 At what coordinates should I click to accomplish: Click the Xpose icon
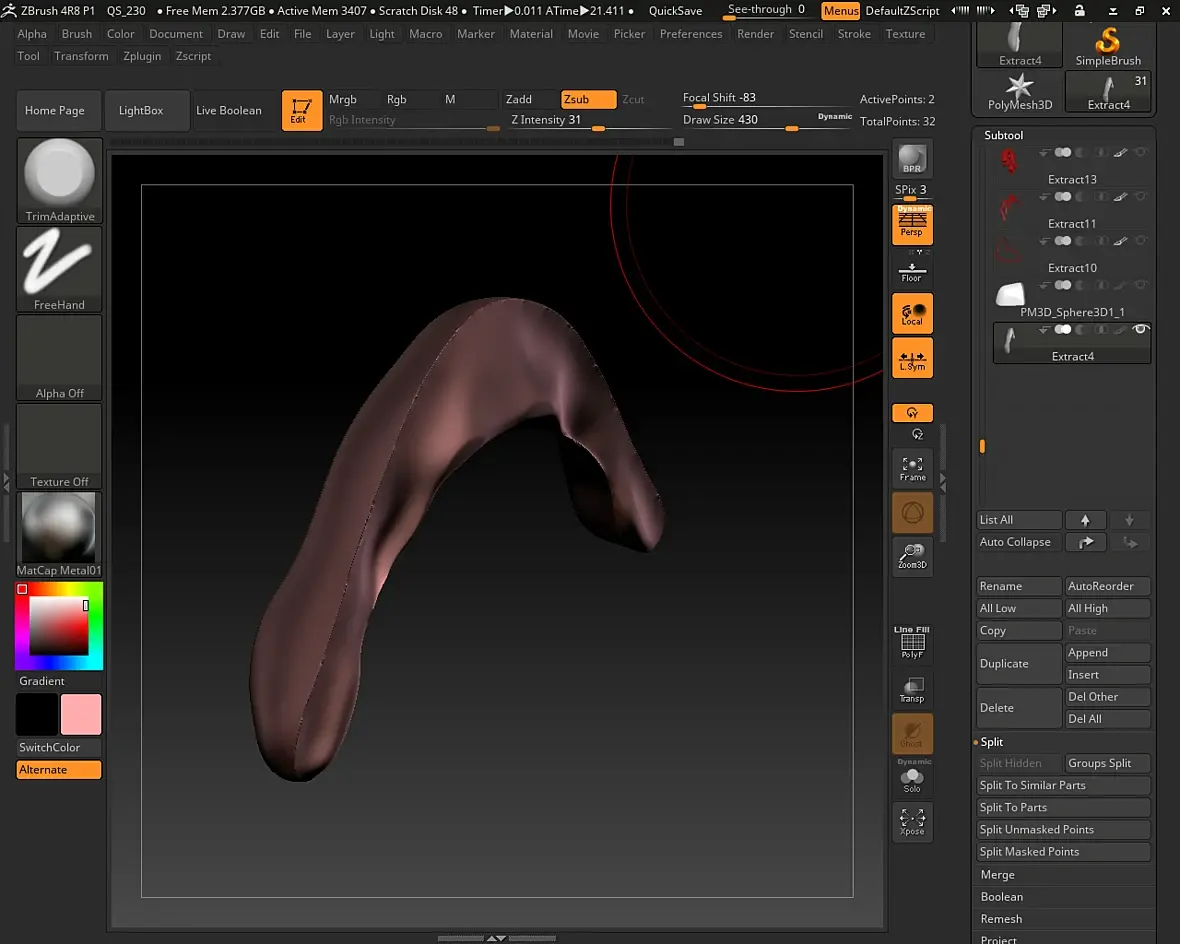[x=912, y=821]
